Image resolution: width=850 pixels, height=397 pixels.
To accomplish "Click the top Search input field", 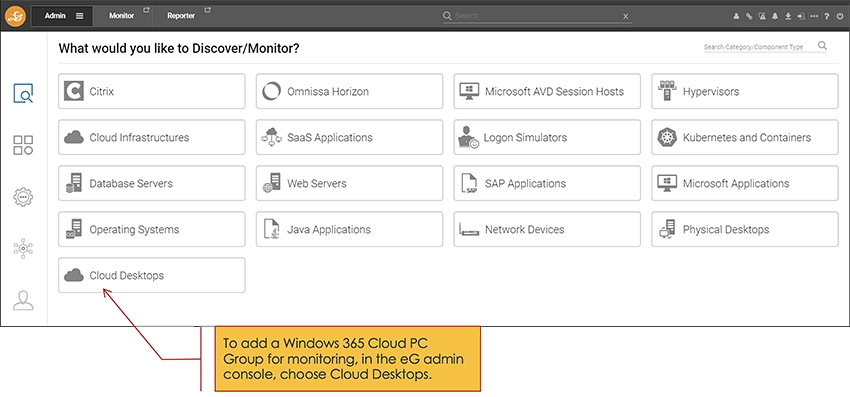I will (x=537, y=16).
